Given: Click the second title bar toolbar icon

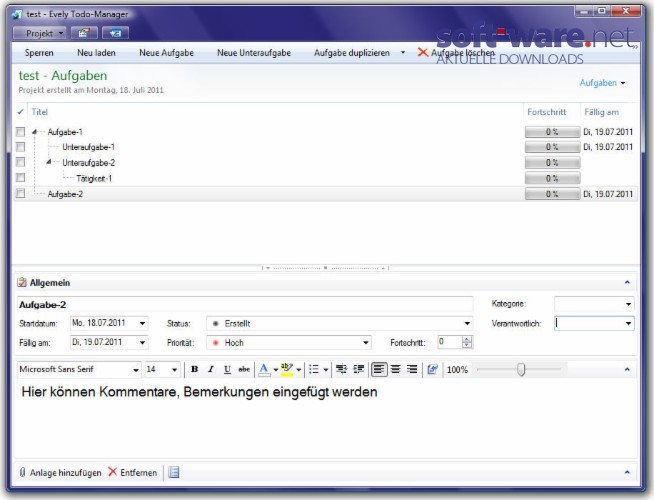Looking at the screenshot, I should tap(84, 33).
